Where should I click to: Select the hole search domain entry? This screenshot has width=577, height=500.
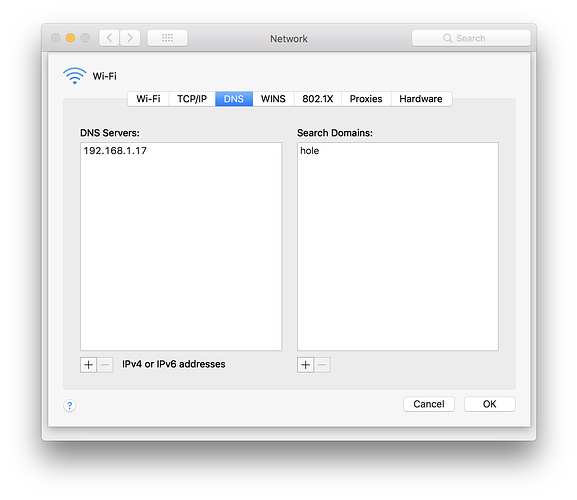(x=398, y=150)
